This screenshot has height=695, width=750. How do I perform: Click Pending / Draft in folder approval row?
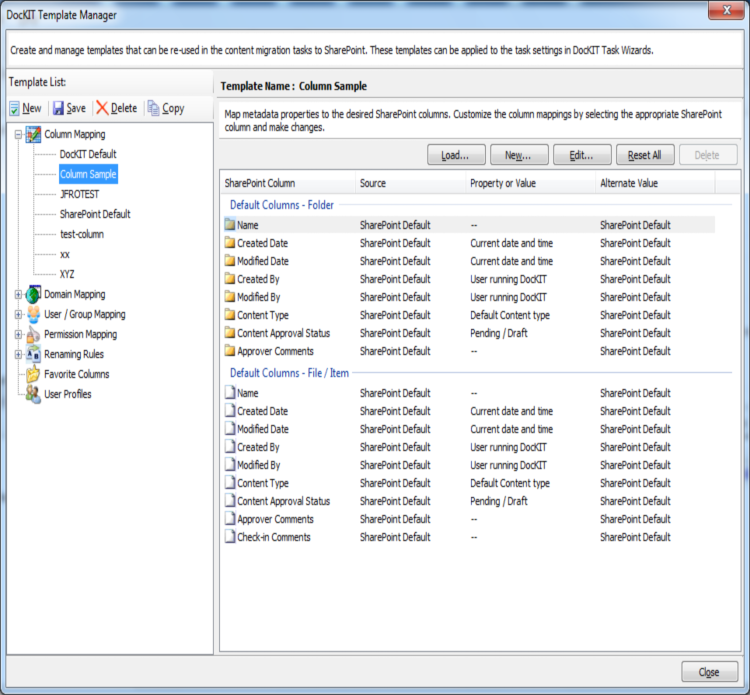pyautogui.click(x=498, y=333)
